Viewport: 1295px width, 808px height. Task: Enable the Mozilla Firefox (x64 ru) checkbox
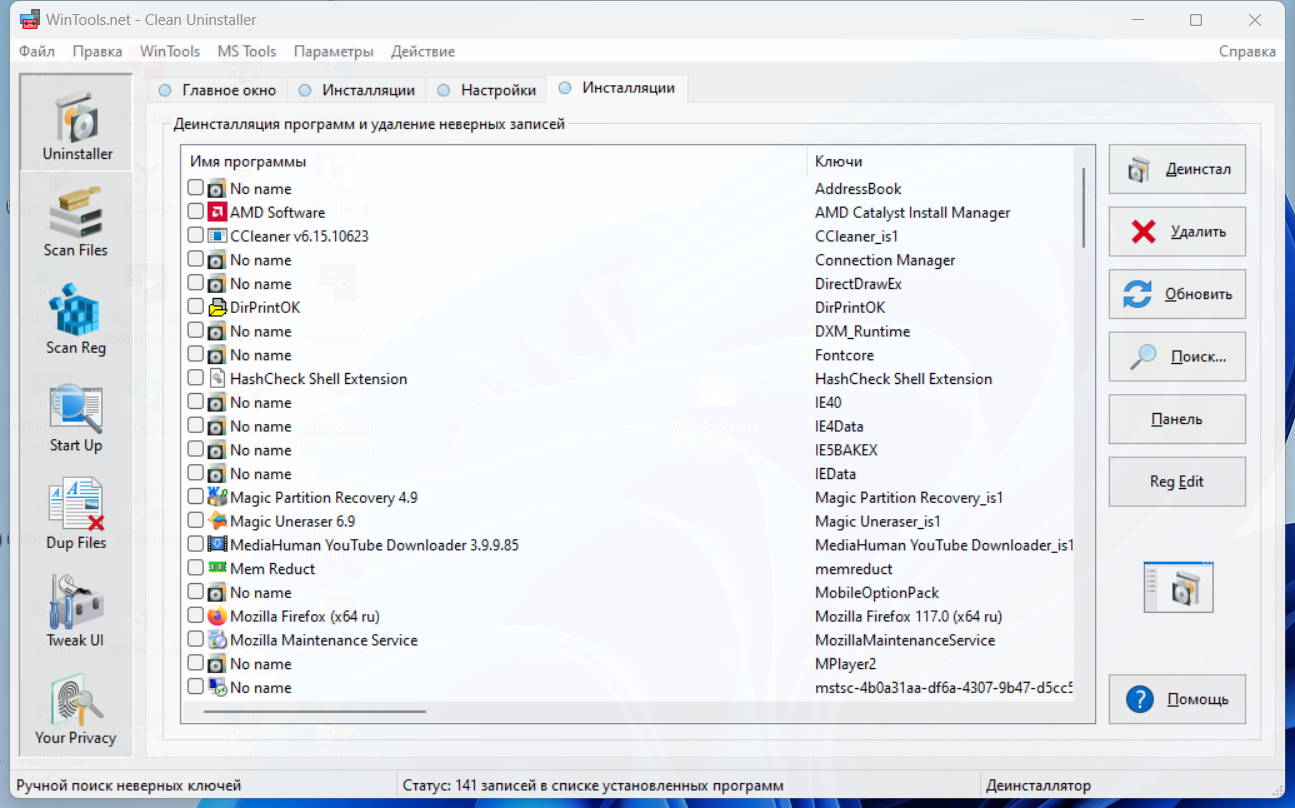point(195,616)
